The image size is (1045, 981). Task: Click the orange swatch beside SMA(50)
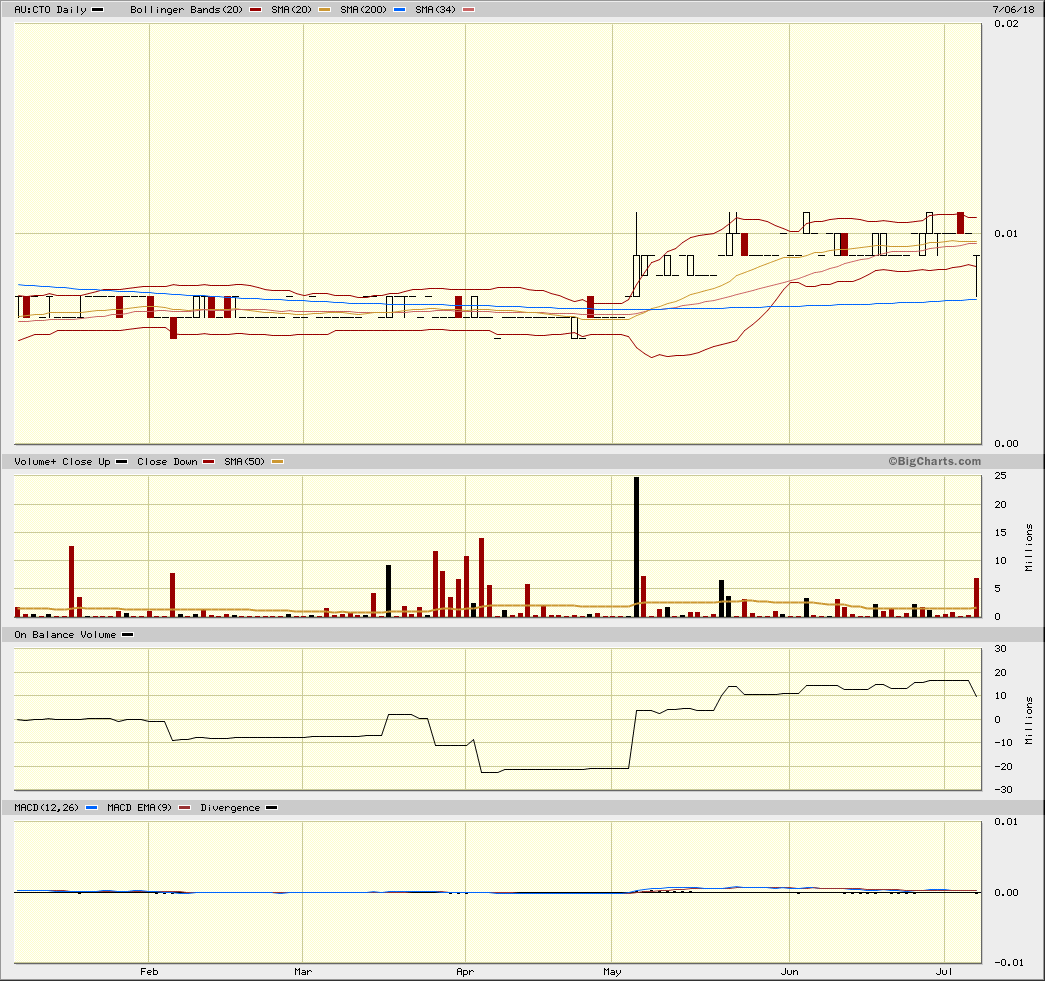point(278,462)
